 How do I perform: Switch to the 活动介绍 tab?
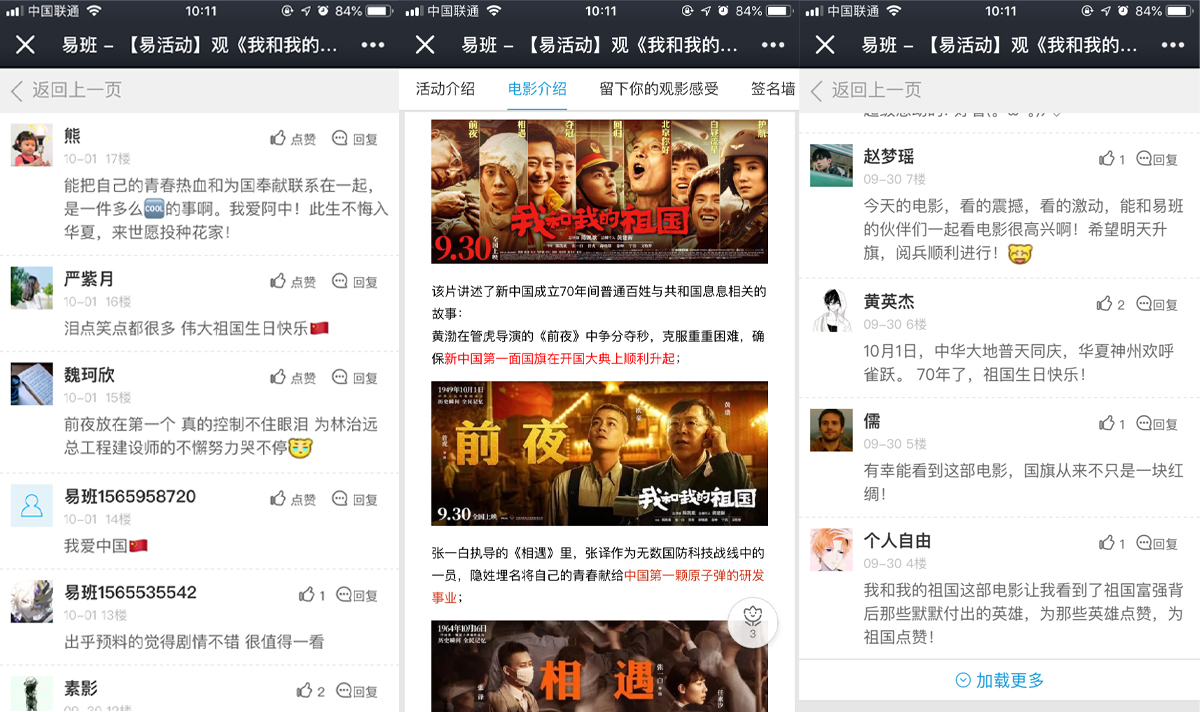pos(445,89)
